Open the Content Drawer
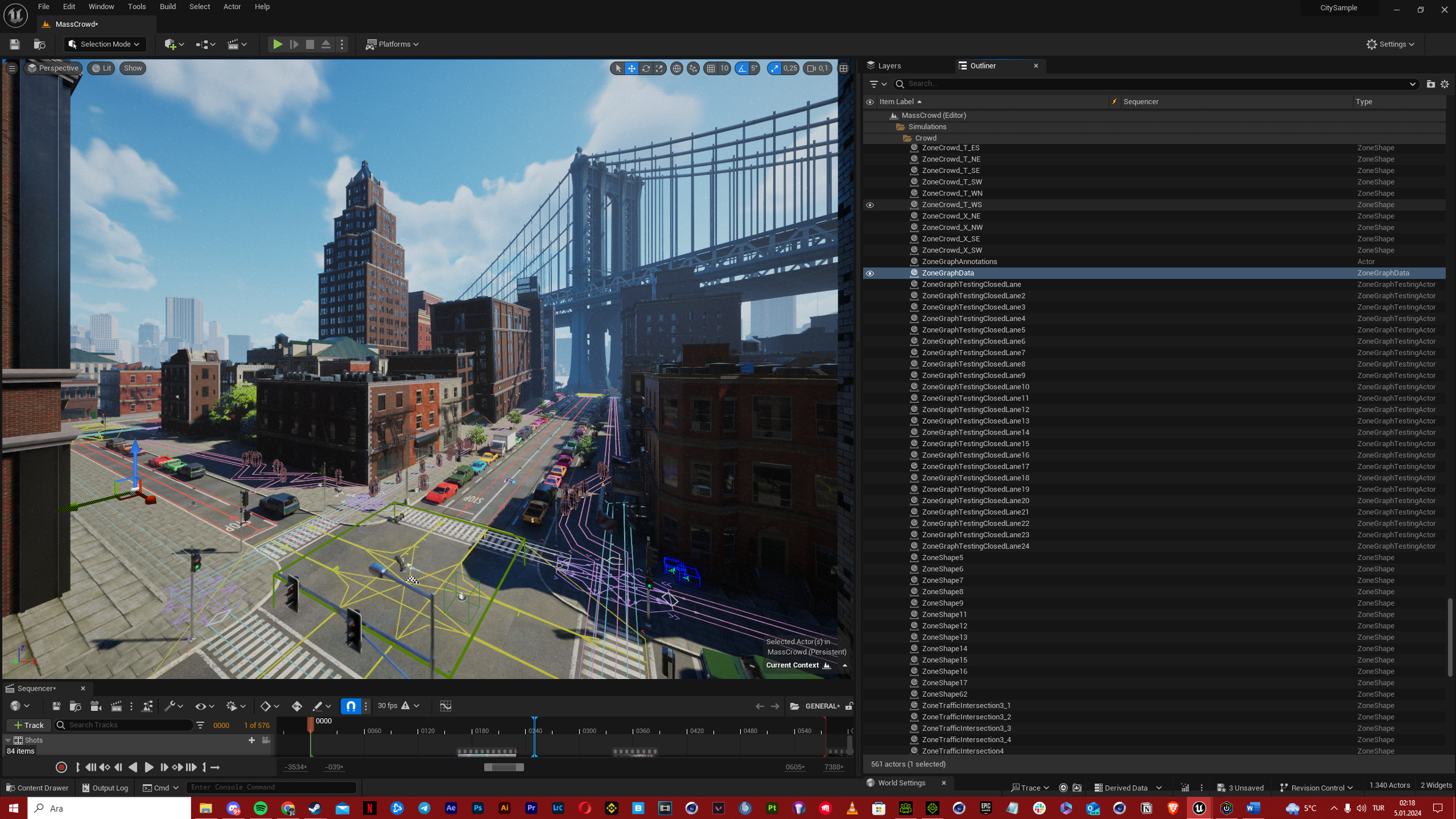The height and width of the screenshot is (819, 1456). click(37, 788)
